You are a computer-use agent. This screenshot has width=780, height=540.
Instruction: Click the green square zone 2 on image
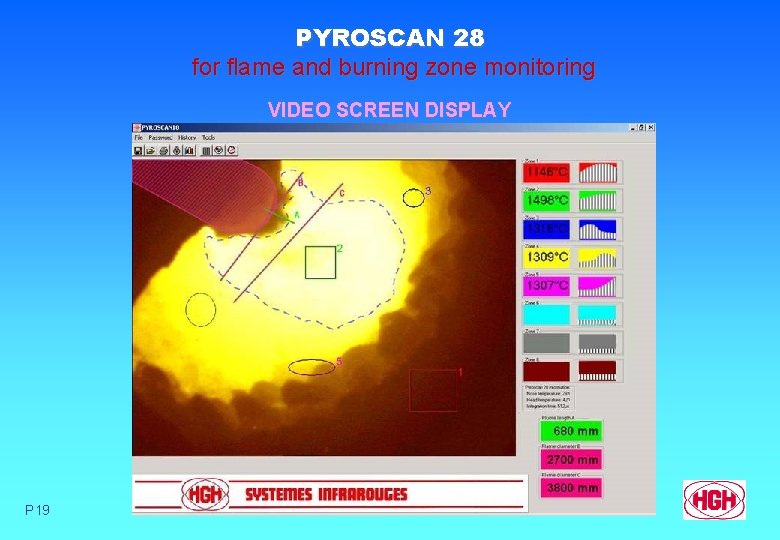[x=320, y=262]
